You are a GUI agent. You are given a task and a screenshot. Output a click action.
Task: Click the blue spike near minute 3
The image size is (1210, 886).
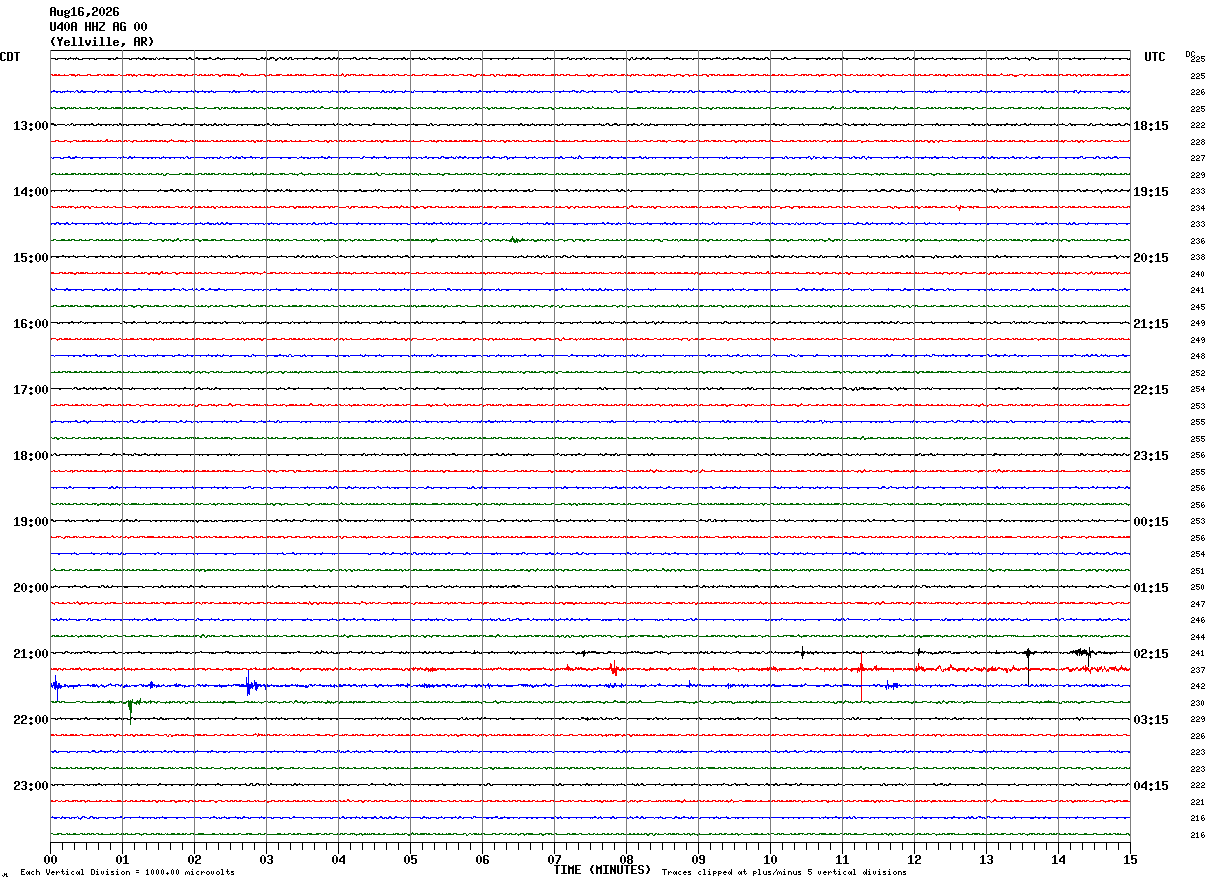click(x=249, y=684)
